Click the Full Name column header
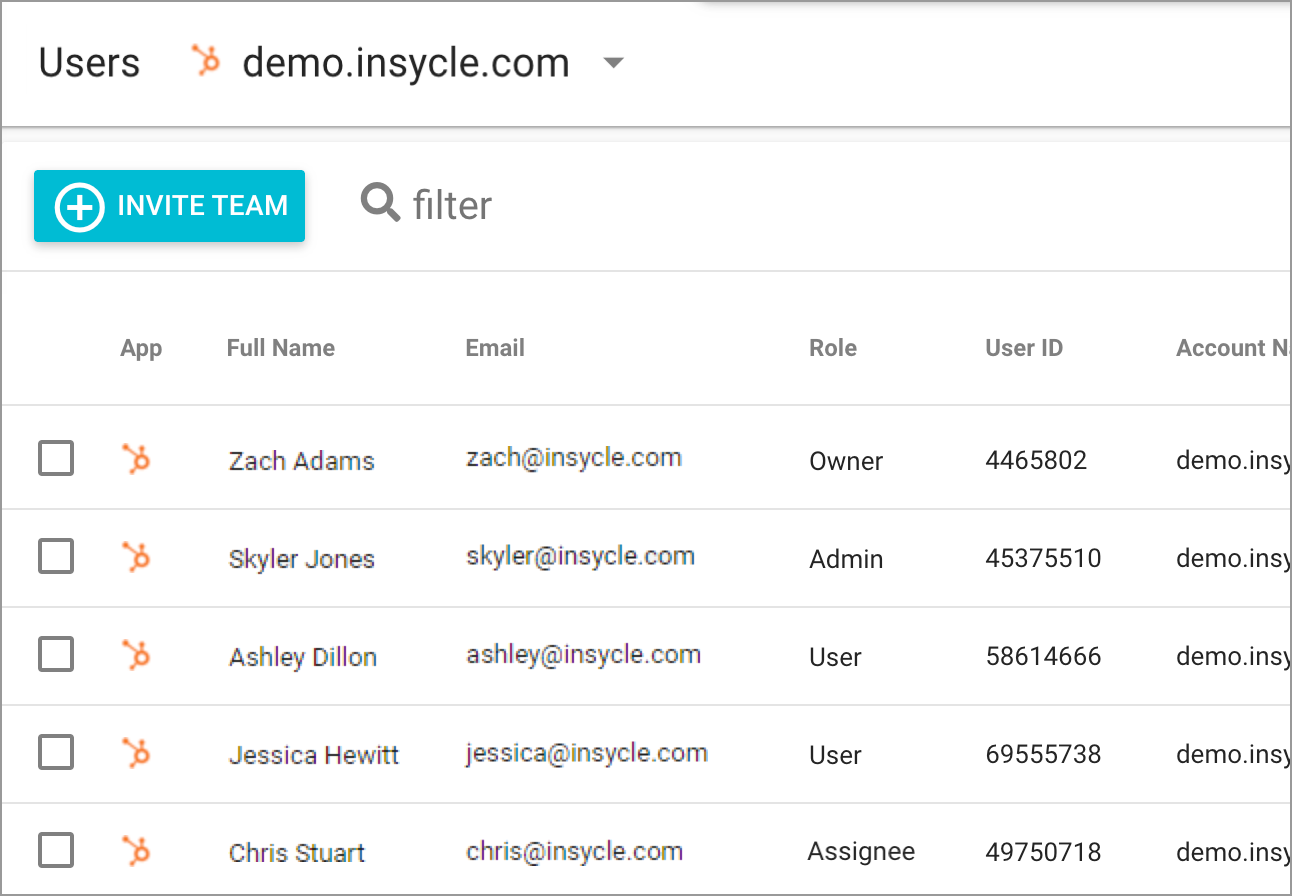1292x896 pixels. click(280, 347)
